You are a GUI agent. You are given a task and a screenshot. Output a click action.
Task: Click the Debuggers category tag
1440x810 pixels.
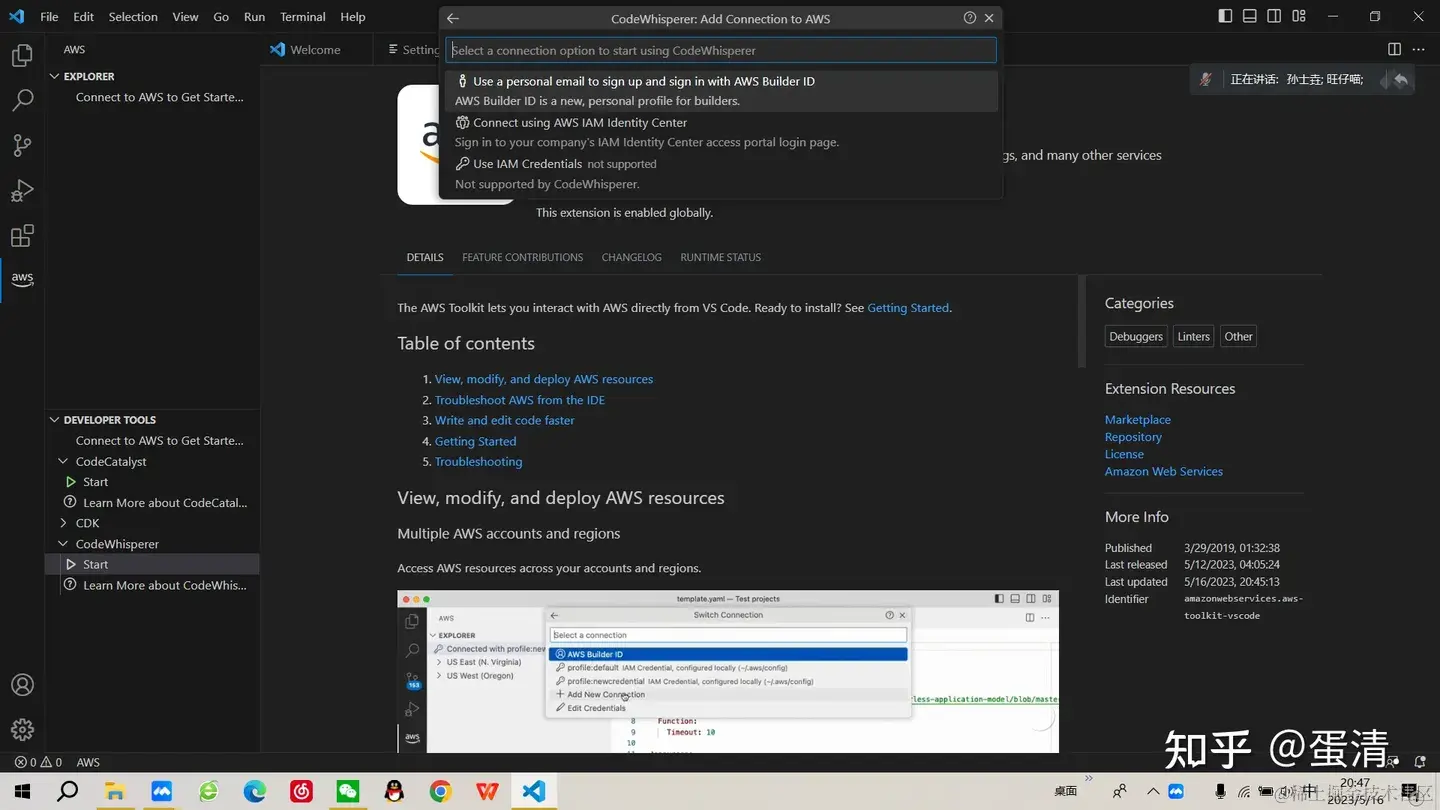tap(1136, 337)
